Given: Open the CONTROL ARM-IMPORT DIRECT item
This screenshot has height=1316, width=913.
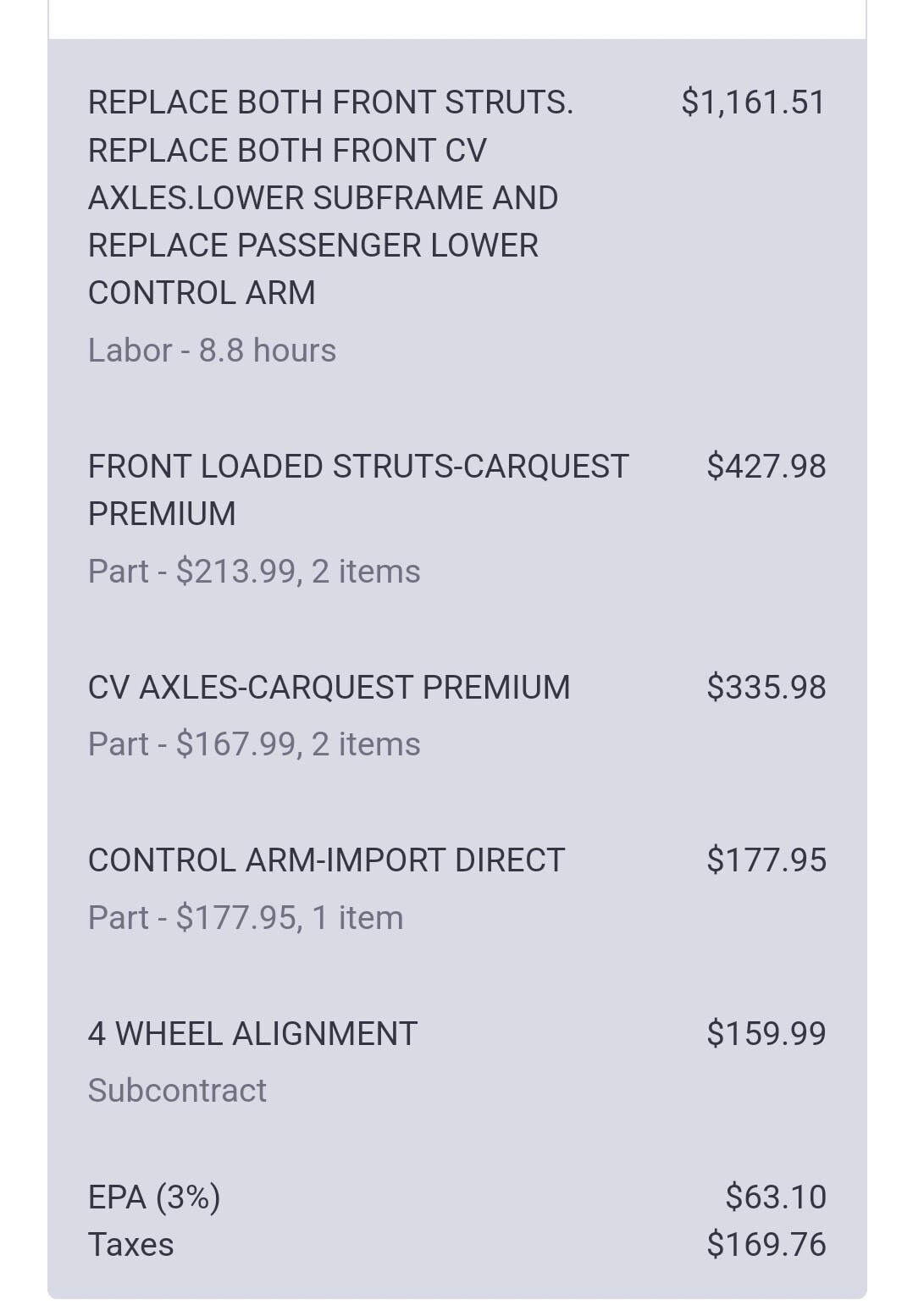Looking at the screenshot, I should 326,860.
